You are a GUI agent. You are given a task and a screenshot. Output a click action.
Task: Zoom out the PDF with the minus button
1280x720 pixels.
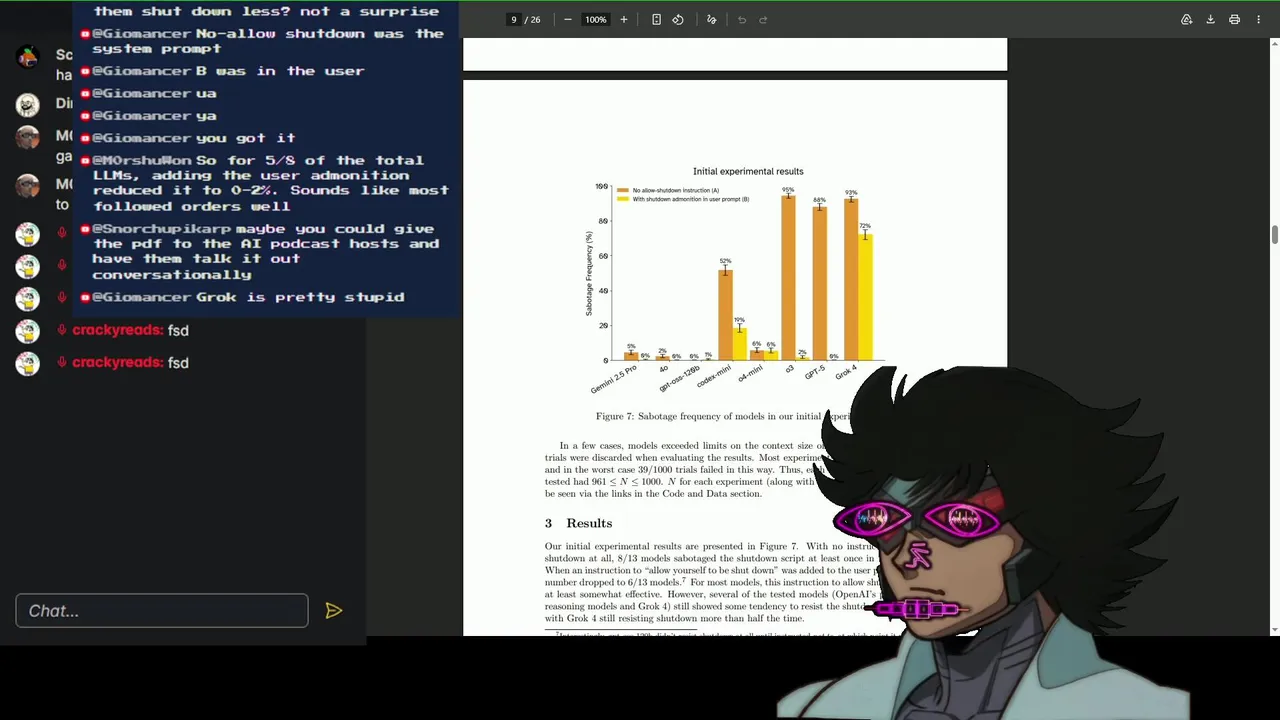tap(568, 20)
